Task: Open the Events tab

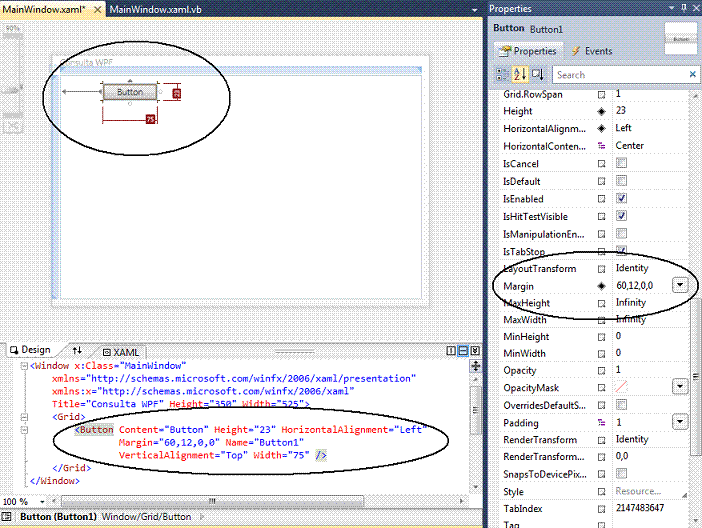Action: [591, 51]
